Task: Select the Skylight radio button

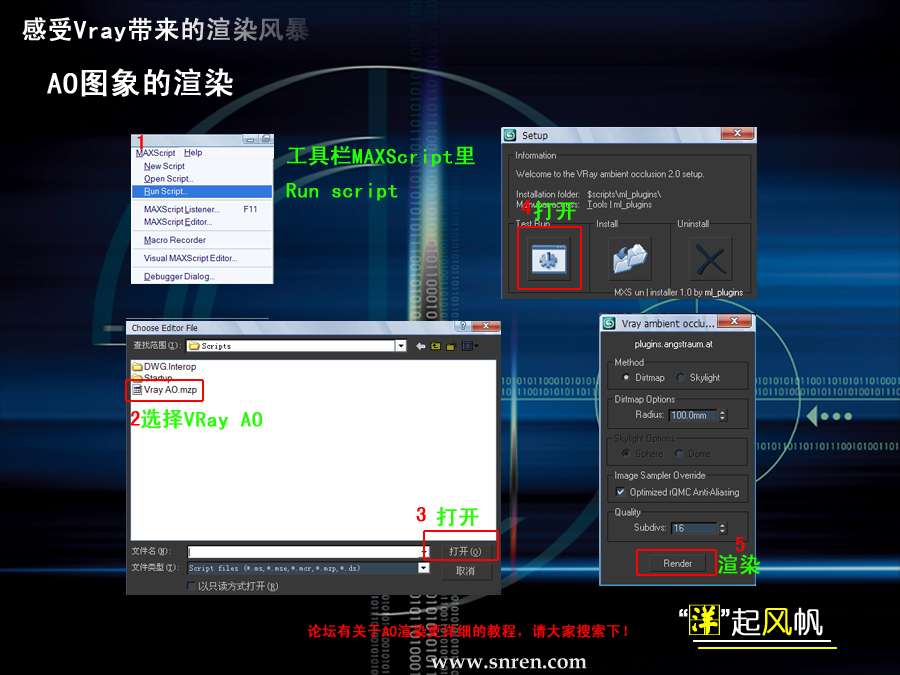Action: pos(680,378)
